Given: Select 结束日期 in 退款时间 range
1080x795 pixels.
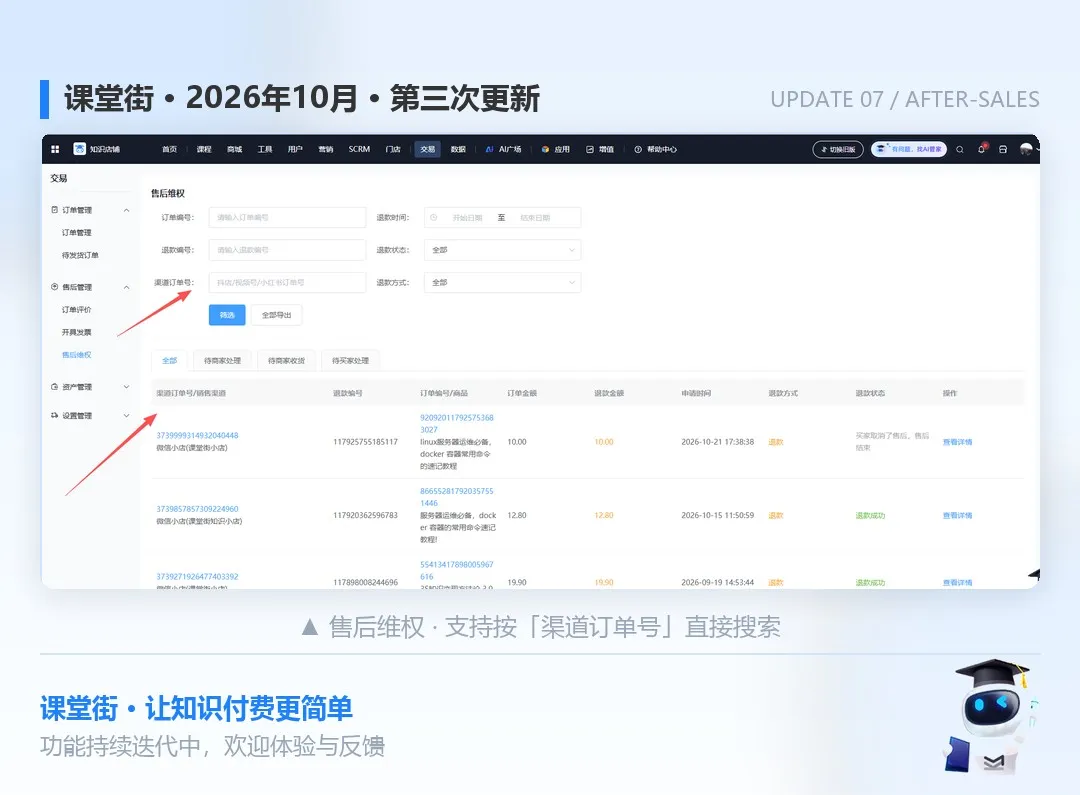Looking at the screenshot, I should [535, 218].
